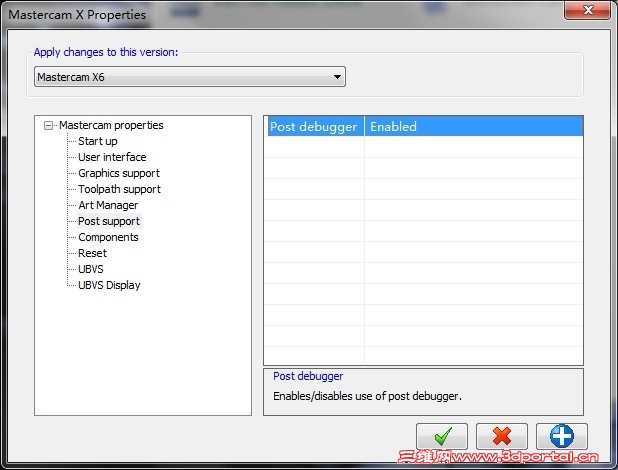Confirm changes with the green checkmark button
This screenshot has height=470, width=618.
442,436
